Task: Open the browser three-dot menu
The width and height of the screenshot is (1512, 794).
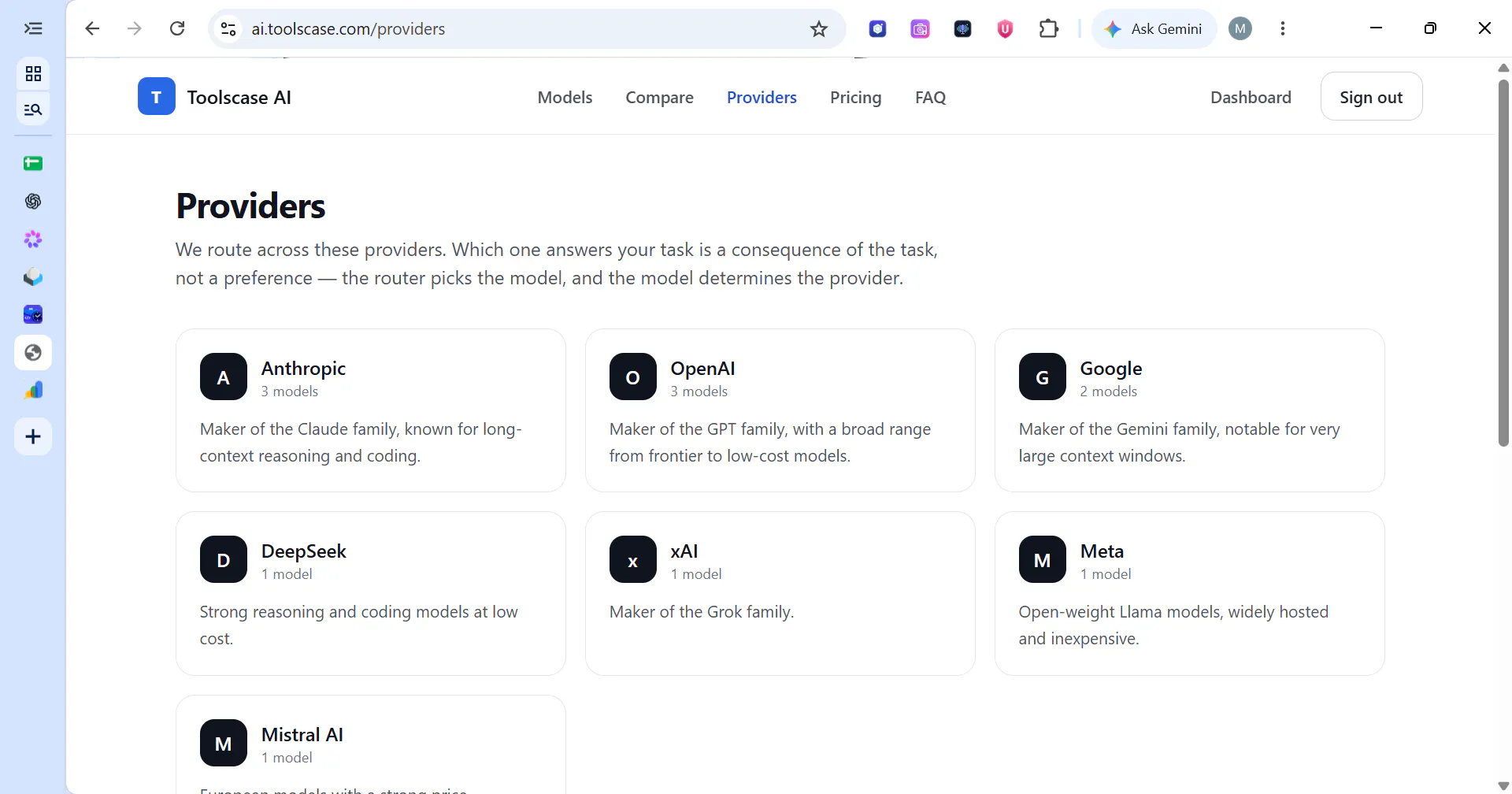Action: coord(1283,29)
